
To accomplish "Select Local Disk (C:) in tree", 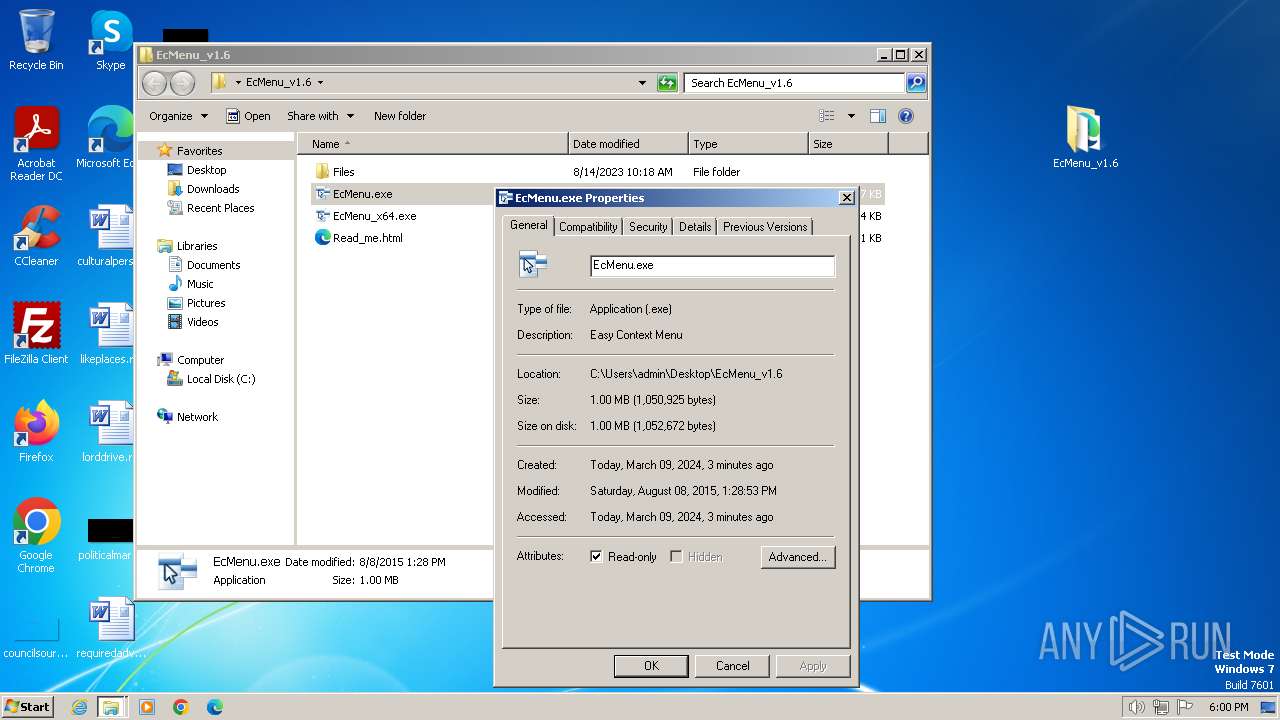I will [220, 379].
